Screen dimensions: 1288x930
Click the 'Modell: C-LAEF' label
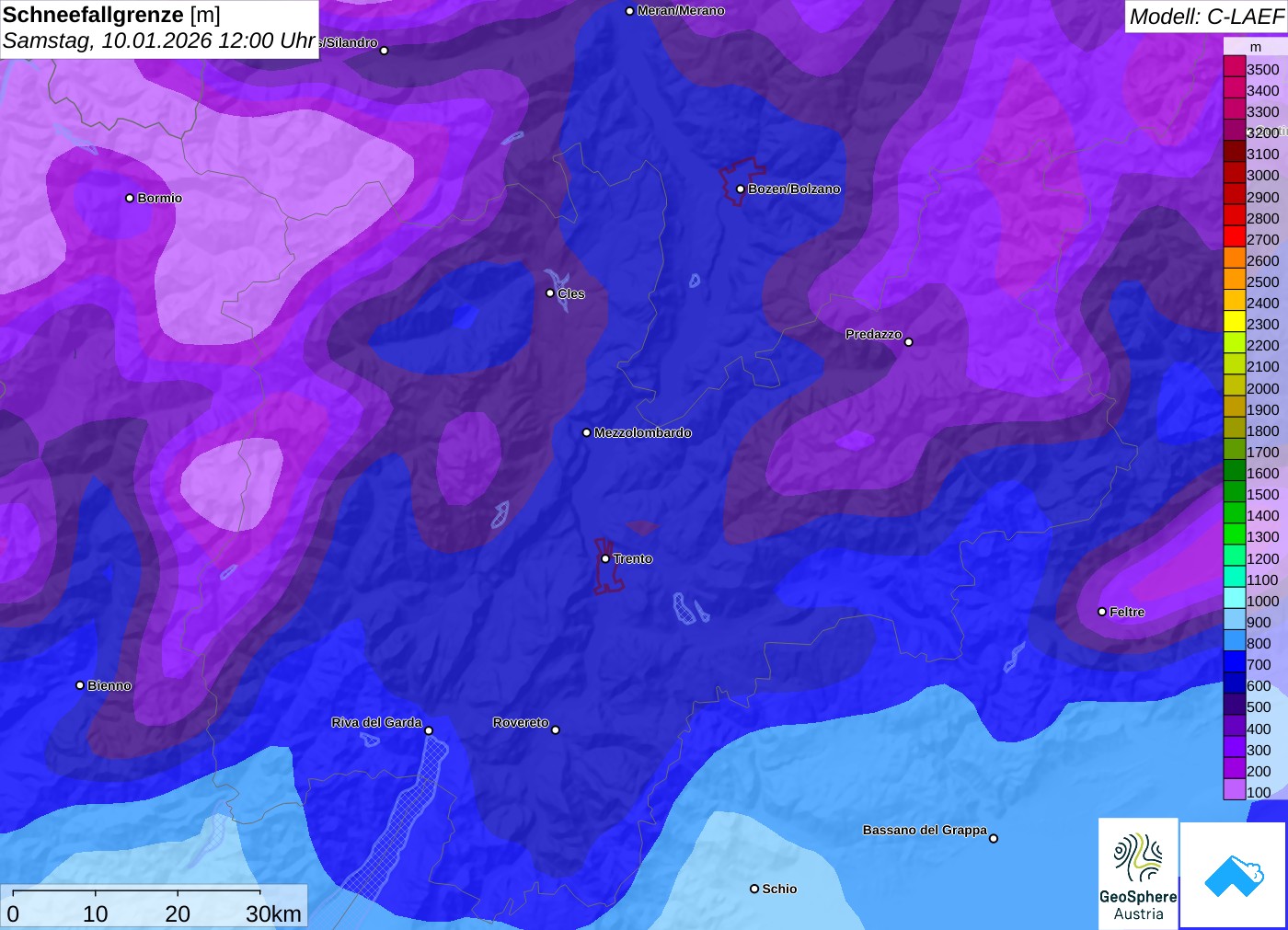[1206, 16]
